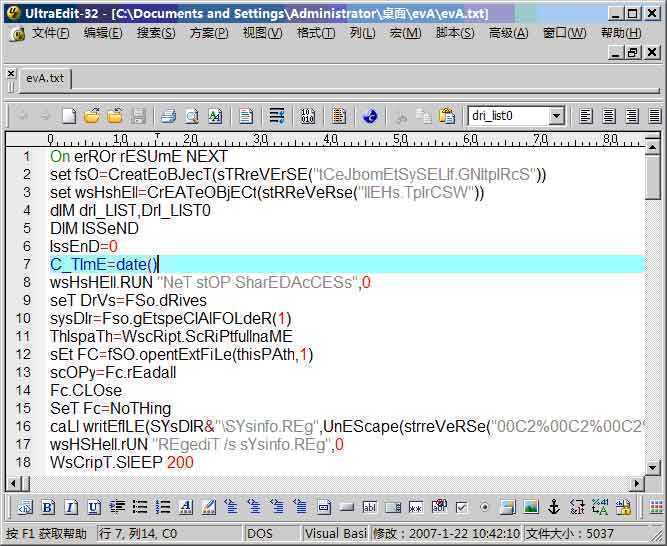Select the evA.txt file tab

point(45,78)
